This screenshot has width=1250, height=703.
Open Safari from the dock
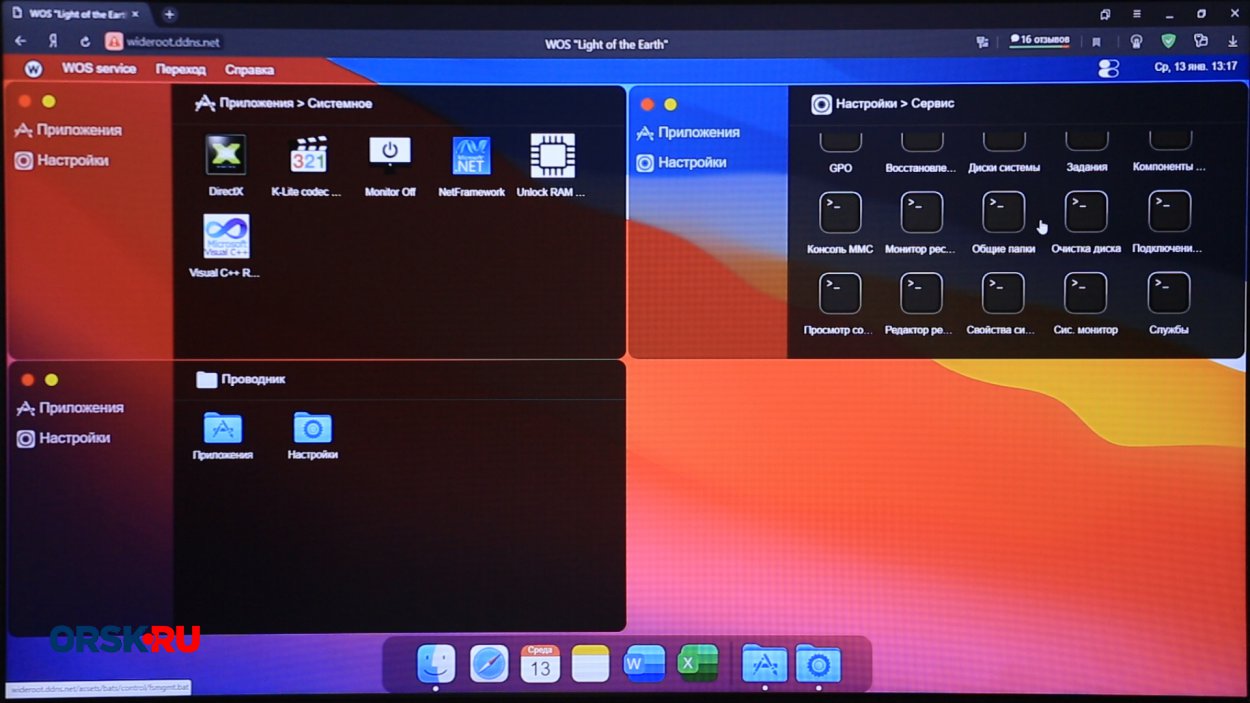click(x=489, y=663)
